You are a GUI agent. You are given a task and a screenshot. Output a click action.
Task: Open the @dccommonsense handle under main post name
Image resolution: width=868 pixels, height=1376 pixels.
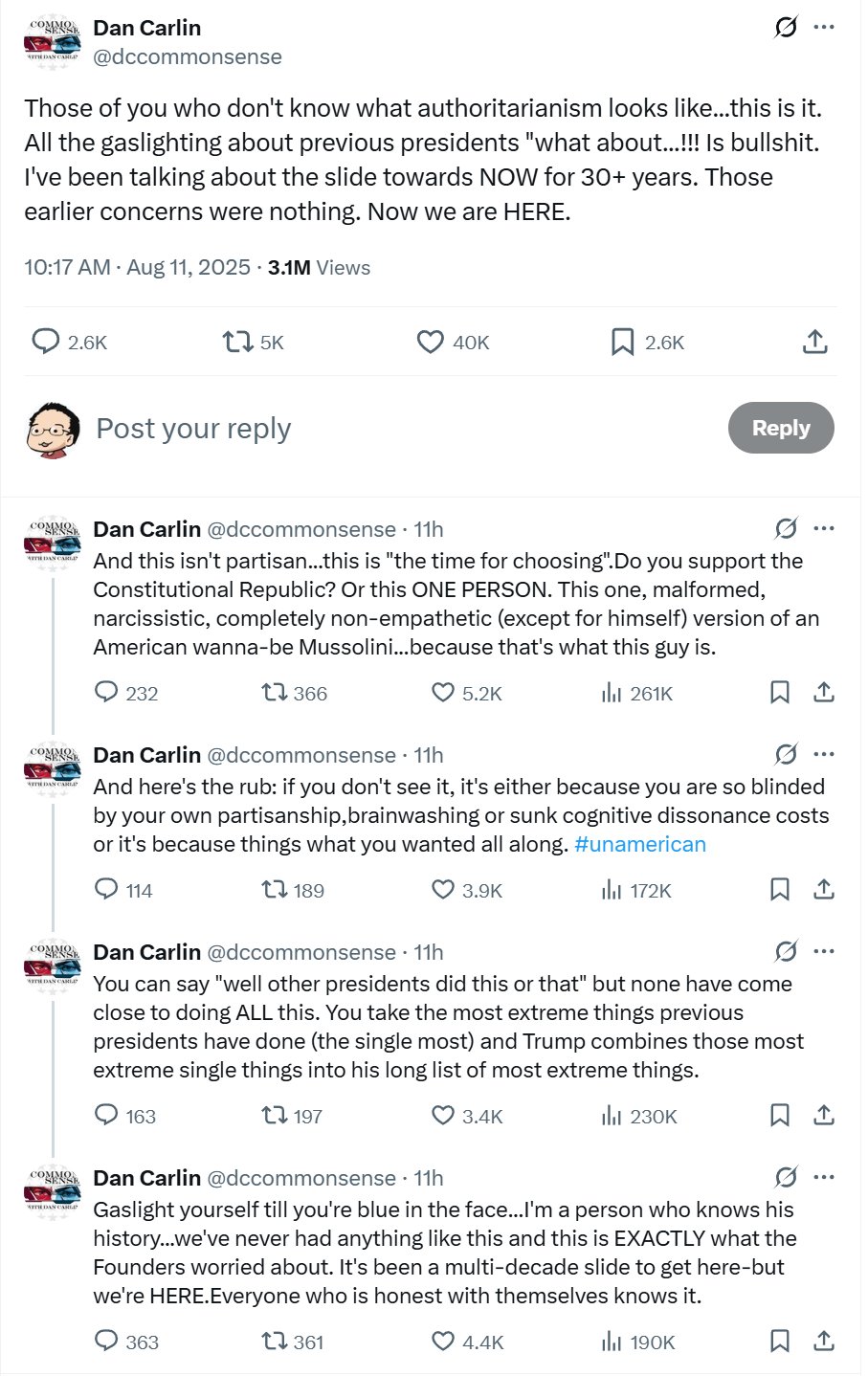click(188, 57)
